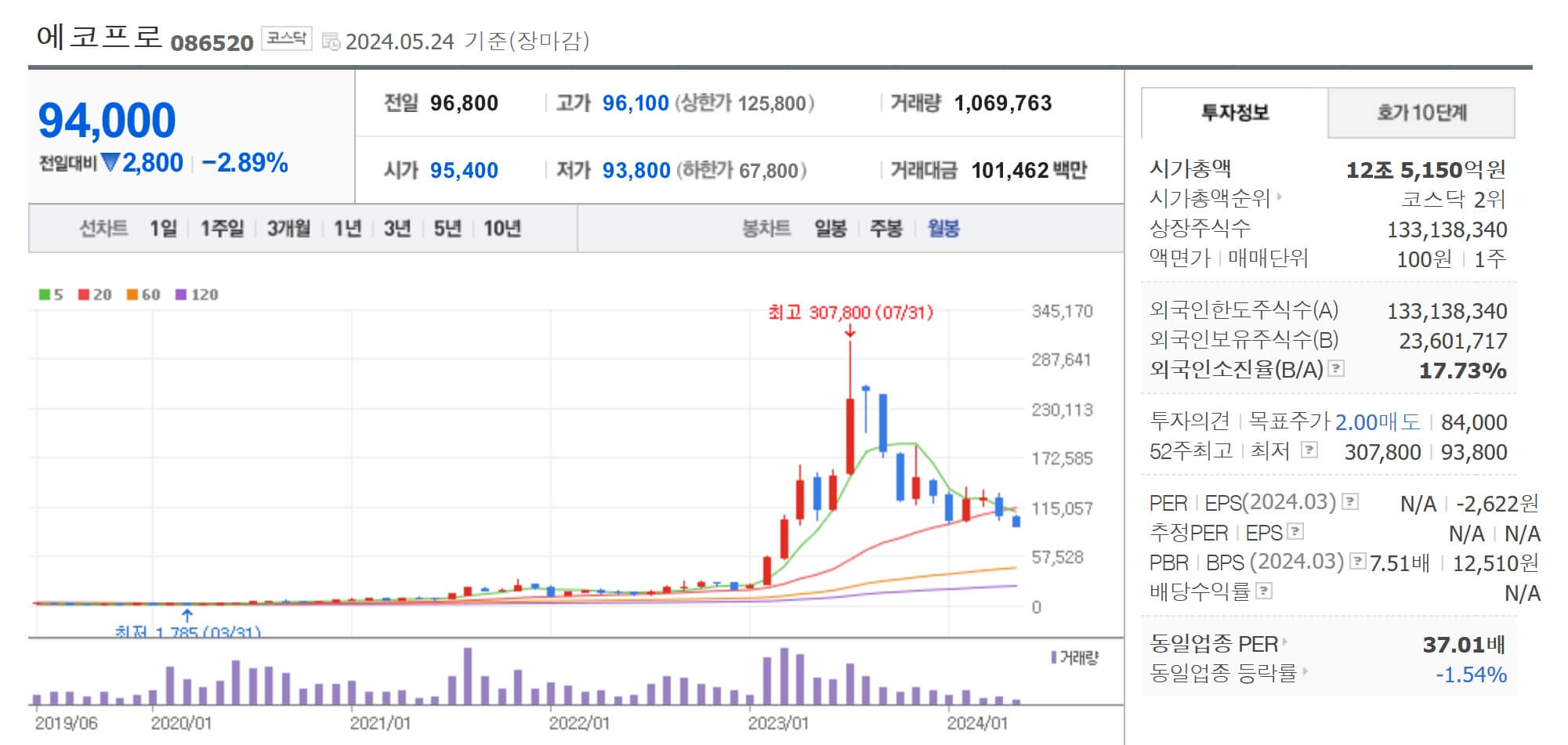The height and width of the screenshot is (745, 1568).
Task: Click the current price 94,000
Action: click(x=107, y=121)
